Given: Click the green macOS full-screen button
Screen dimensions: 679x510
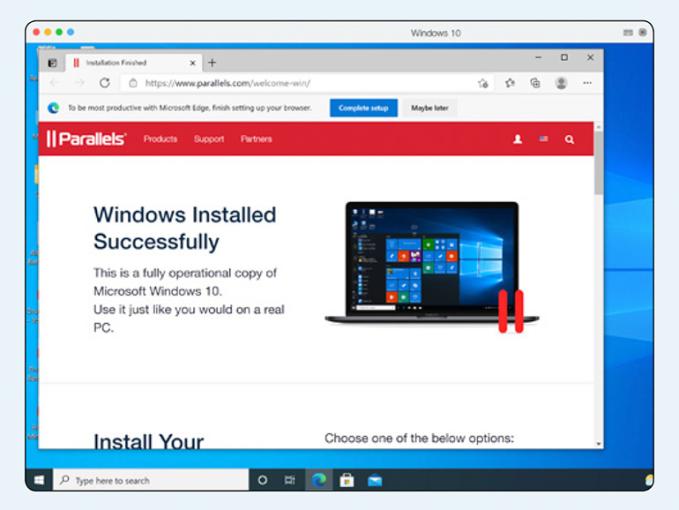Looking at the screenshot, I should point(59,32).
